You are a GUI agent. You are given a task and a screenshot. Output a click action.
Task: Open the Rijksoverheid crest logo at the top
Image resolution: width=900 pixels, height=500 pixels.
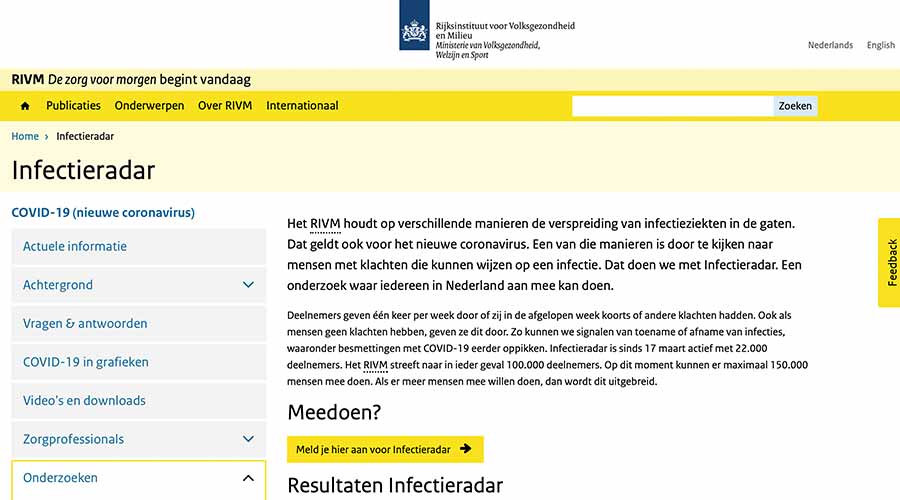tap(414, 25)
